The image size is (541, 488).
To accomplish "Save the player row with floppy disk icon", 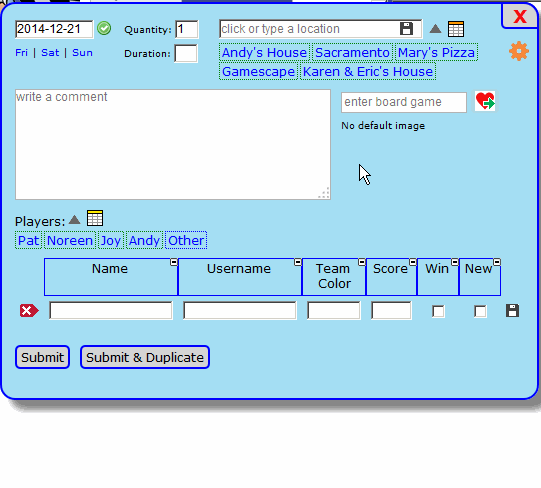I will click(x=512, y=311).
